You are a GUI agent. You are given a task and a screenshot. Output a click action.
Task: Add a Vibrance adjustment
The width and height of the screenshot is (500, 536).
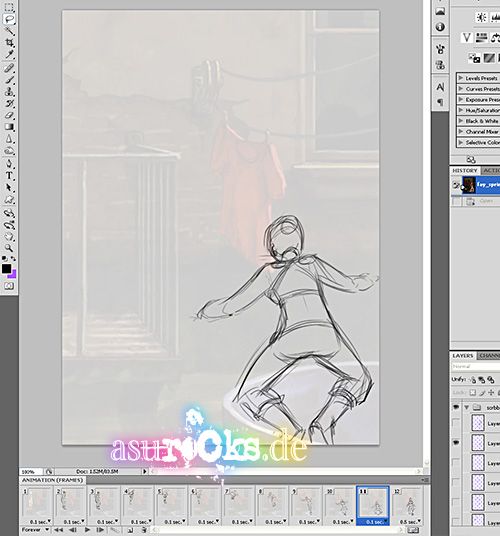click(x=467, y=38)
